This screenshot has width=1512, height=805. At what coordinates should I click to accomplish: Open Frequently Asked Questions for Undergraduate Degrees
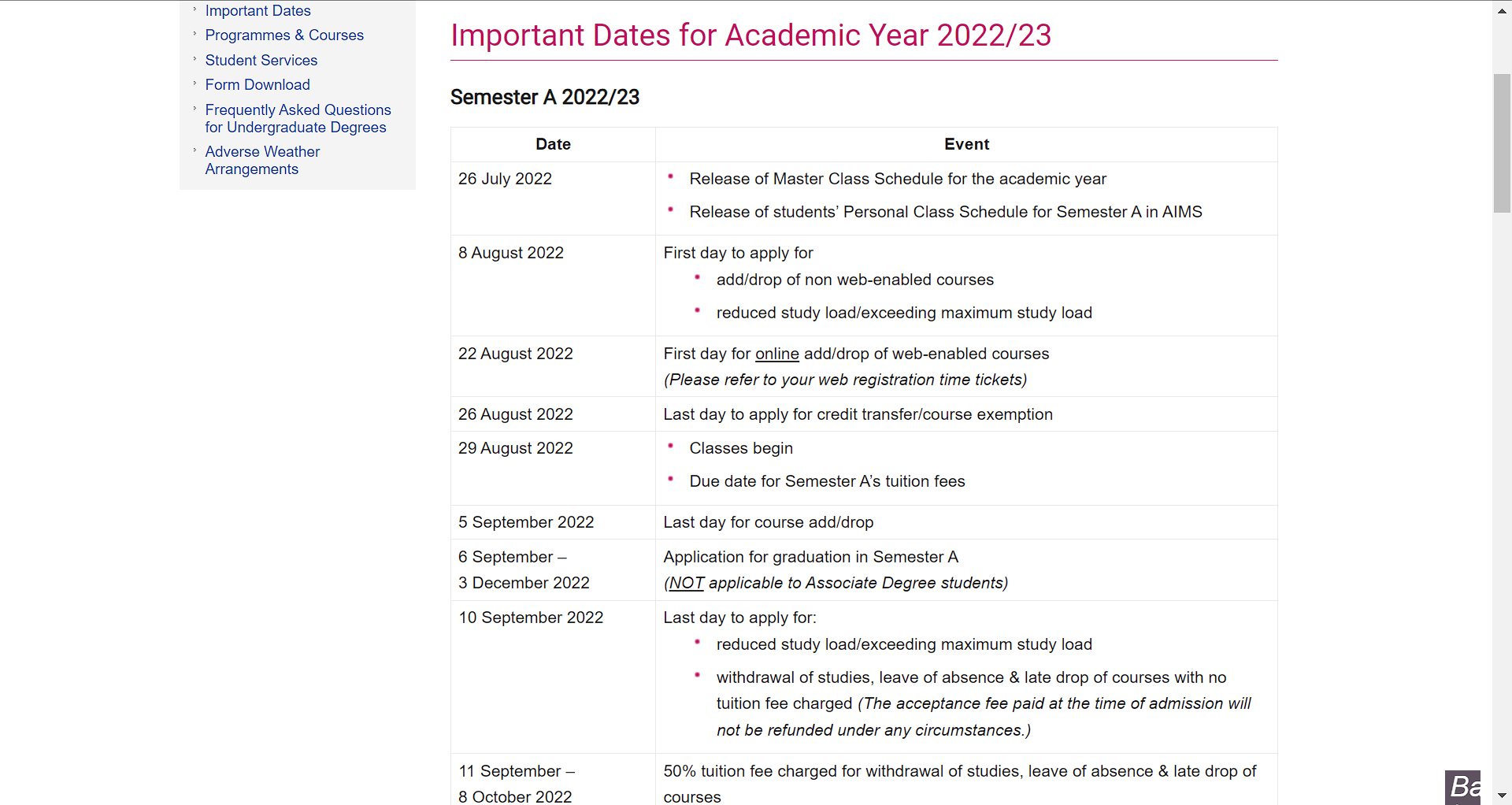pos(298,119)
